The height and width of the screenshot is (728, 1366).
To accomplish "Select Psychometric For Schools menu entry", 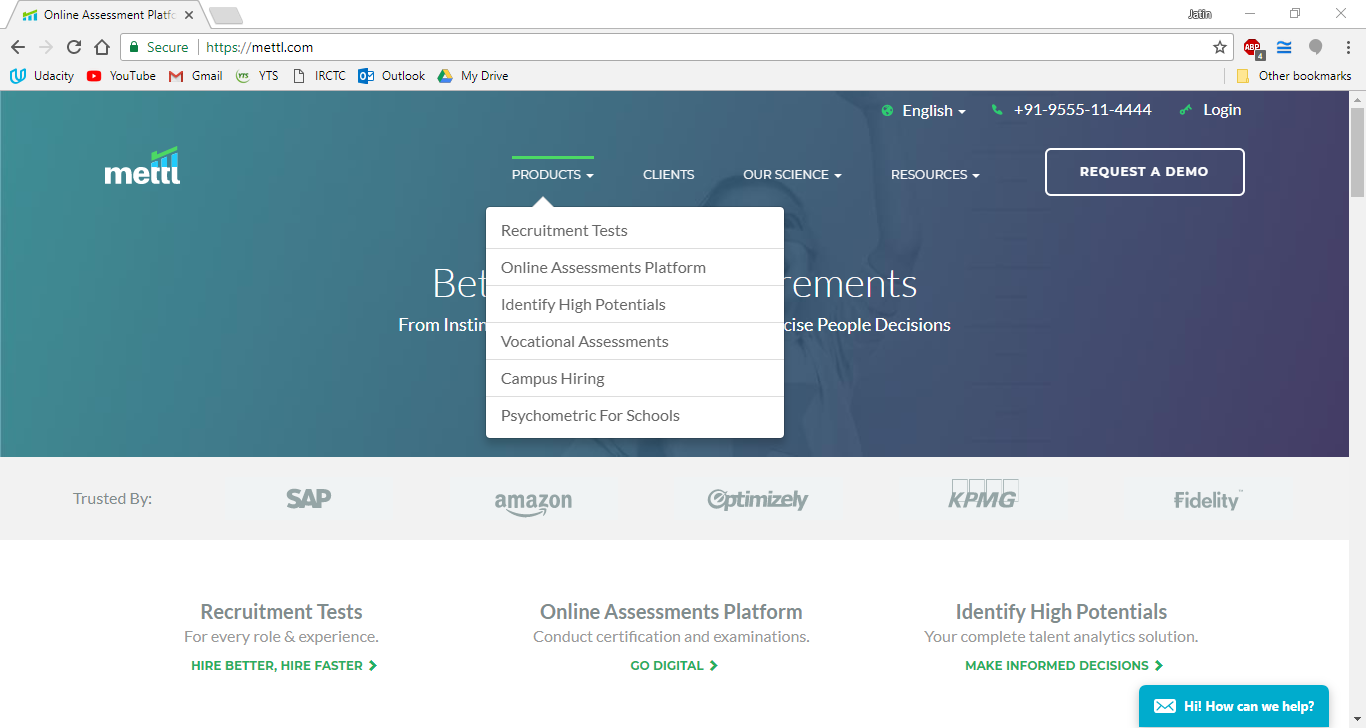I will click(635, 415).
